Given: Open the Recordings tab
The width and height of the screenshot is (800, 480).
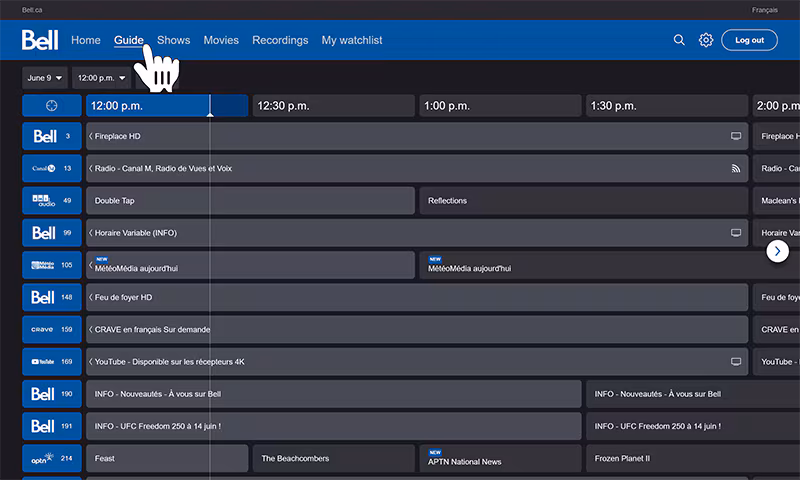Looking at the screenshot, I should (x=280, y=40).
